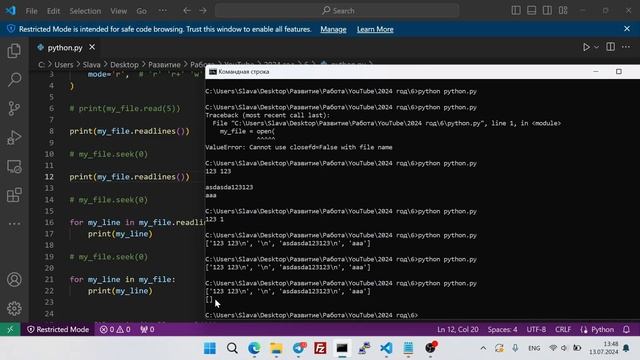Screen dimensions: 640x360
Task: Click the Manage link in the banner
Action: click(x=333, y=29)
